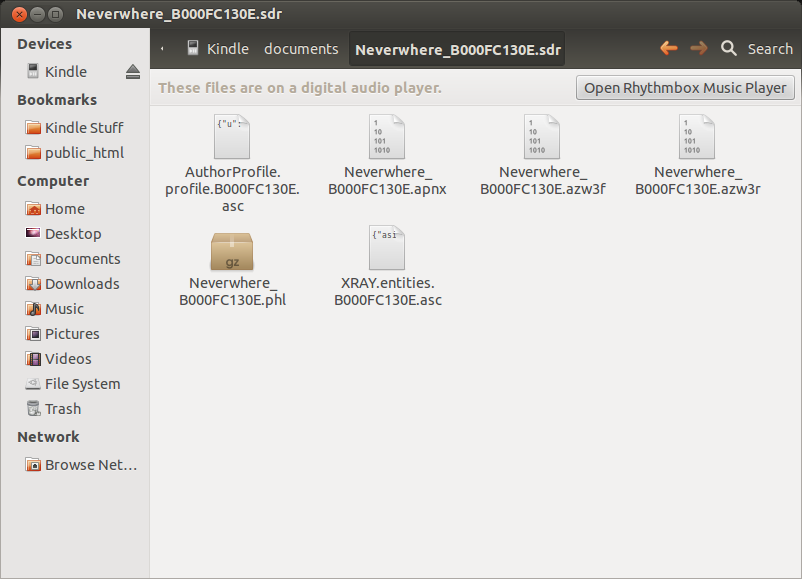Select Neverwhere_B000FC130E.phl gz archive icon
Image resolution: width=802 pixels, height=579 pixels.
click(232, 251)
